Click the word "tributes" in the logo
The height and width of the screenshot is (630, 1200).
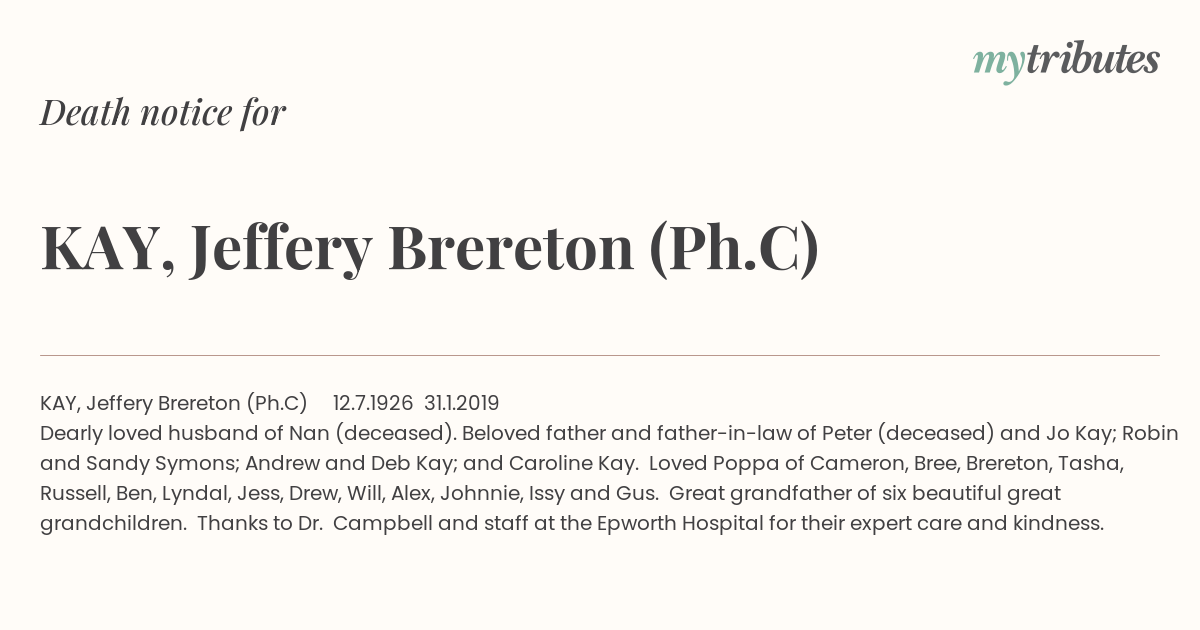(x=1093, y=60)
